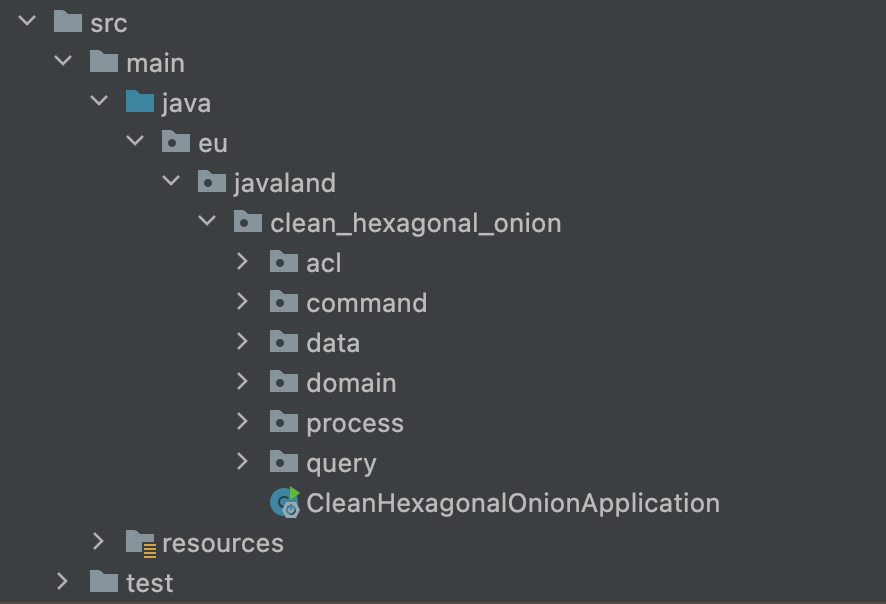
Task: Select the data package label
Action: pos(333,344)
